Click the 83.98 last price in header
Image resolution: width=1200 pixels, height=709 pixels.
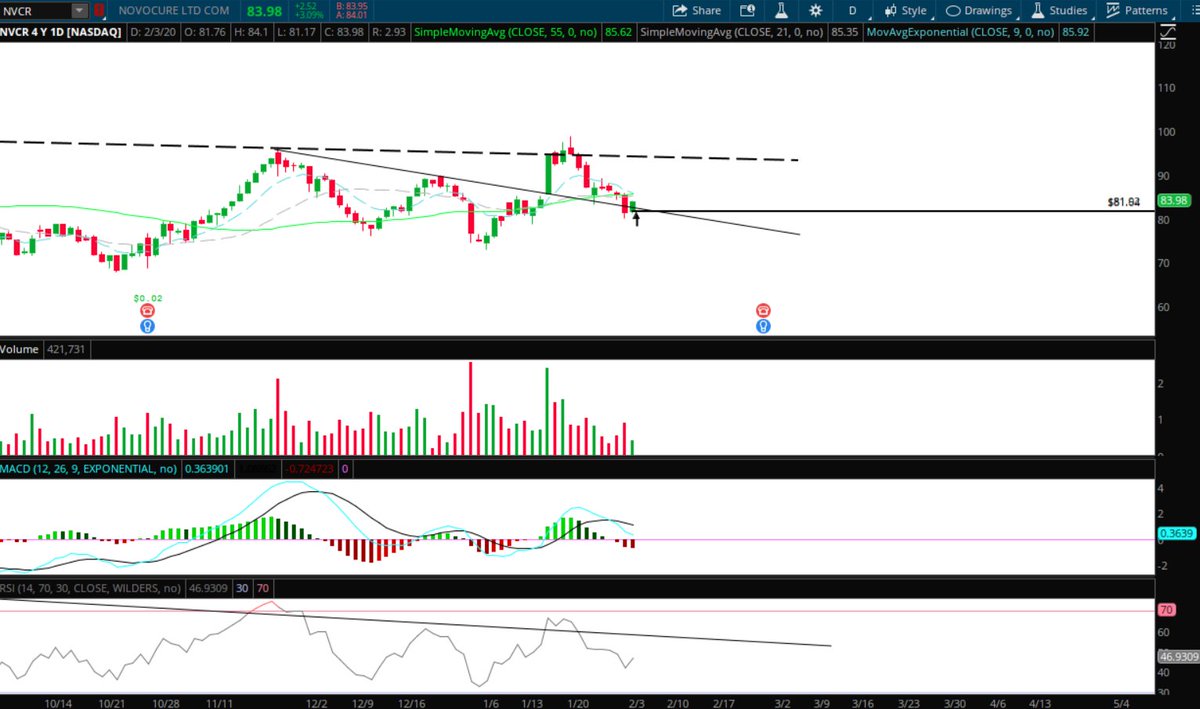[266, 10]
